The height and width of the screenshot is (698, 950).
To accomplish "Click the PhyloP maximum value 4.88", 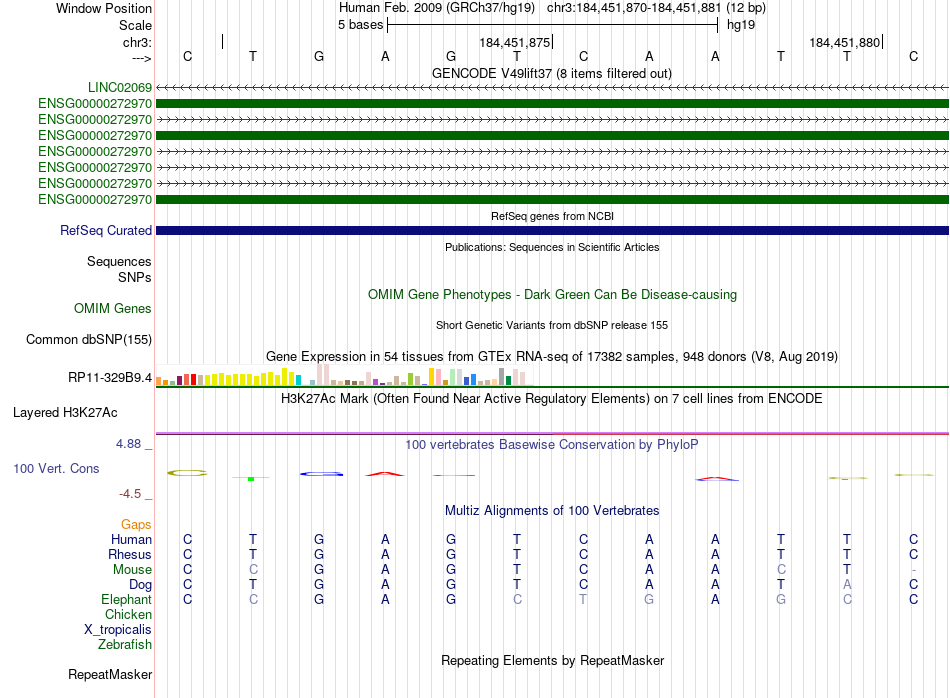I will (x=128, y=444).
